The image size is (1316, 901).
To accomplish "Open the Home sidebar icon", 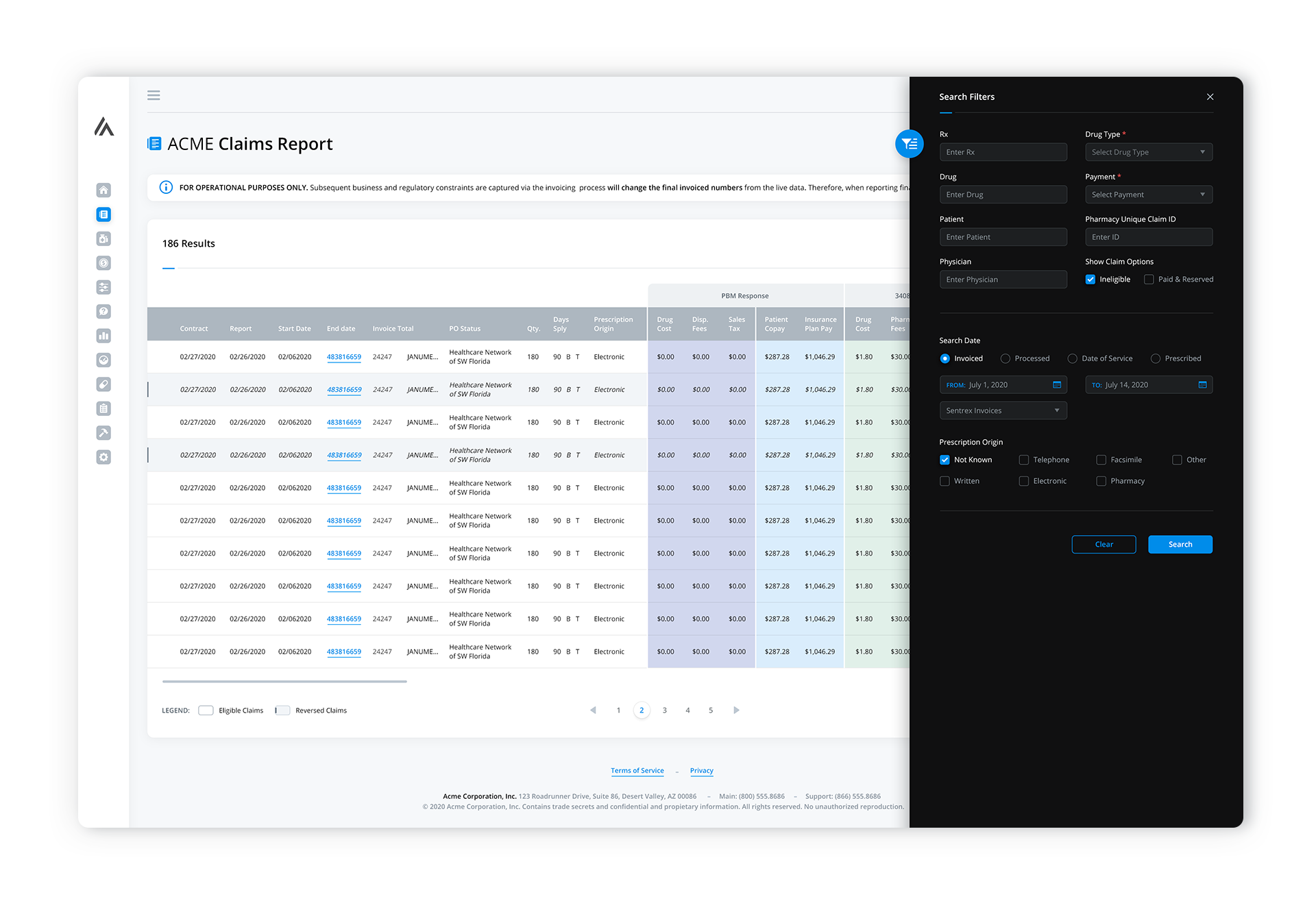I will (x=103, y=190).
